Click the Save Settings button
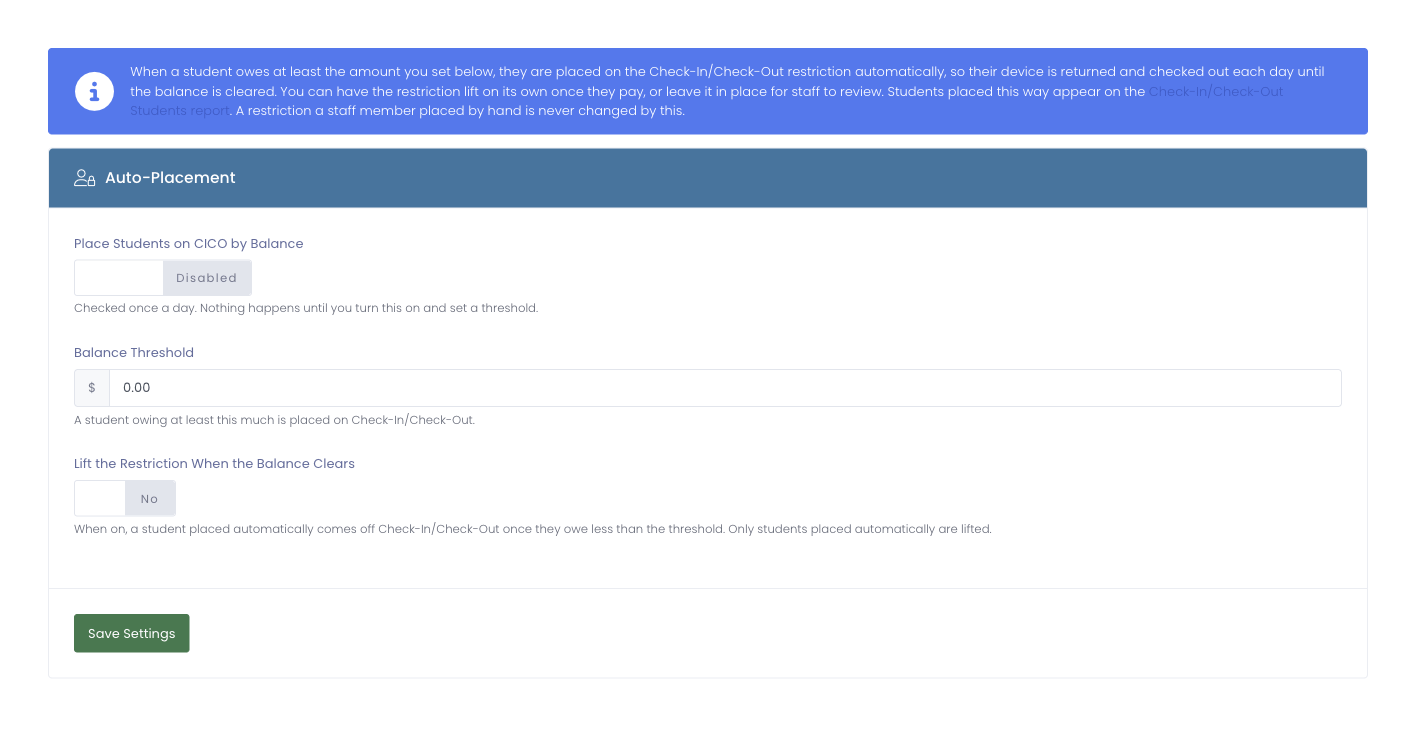The height and width of the screenshot is (747, 1416). (x=132, y=633)
